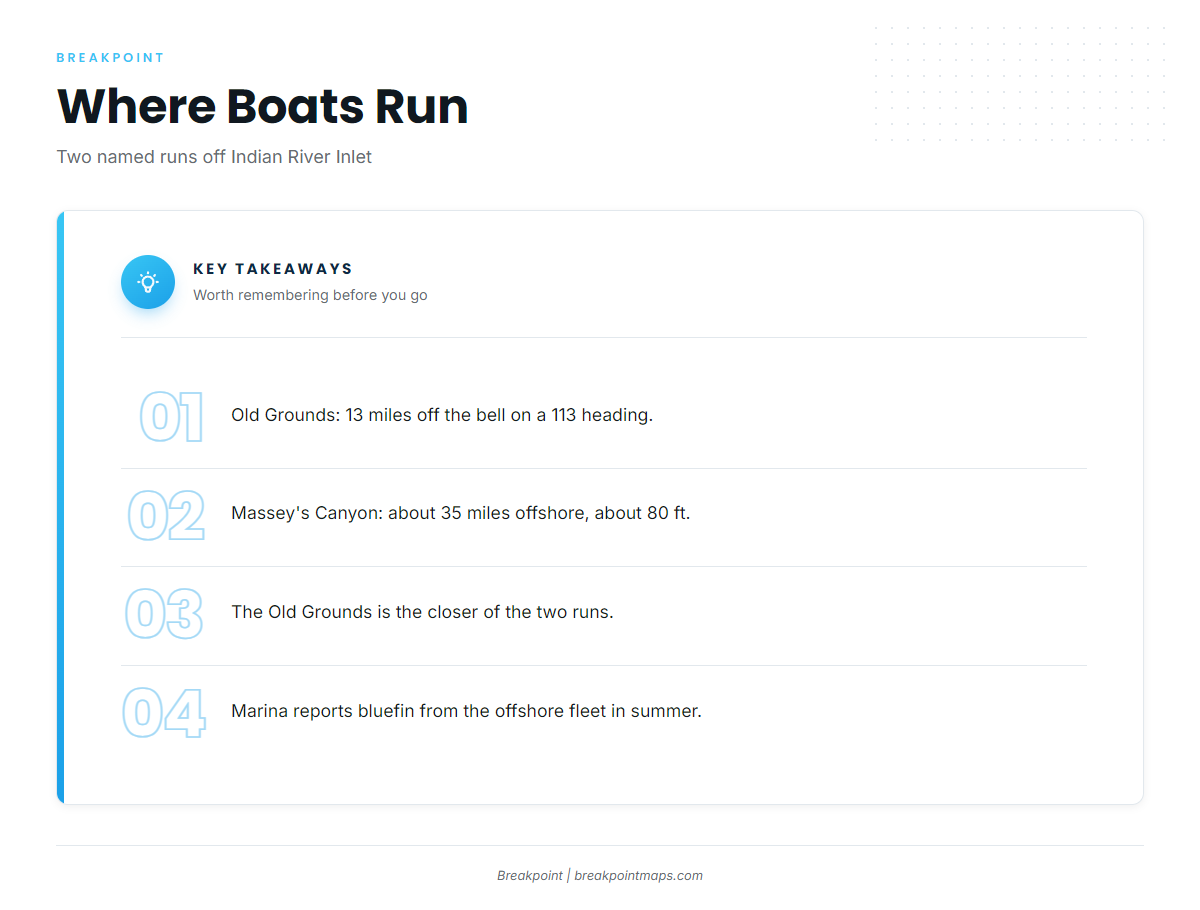The width and height of the screenshot is (1200, 910).
Task: Click the Breakpoint name in the footer
Action: 530,876
